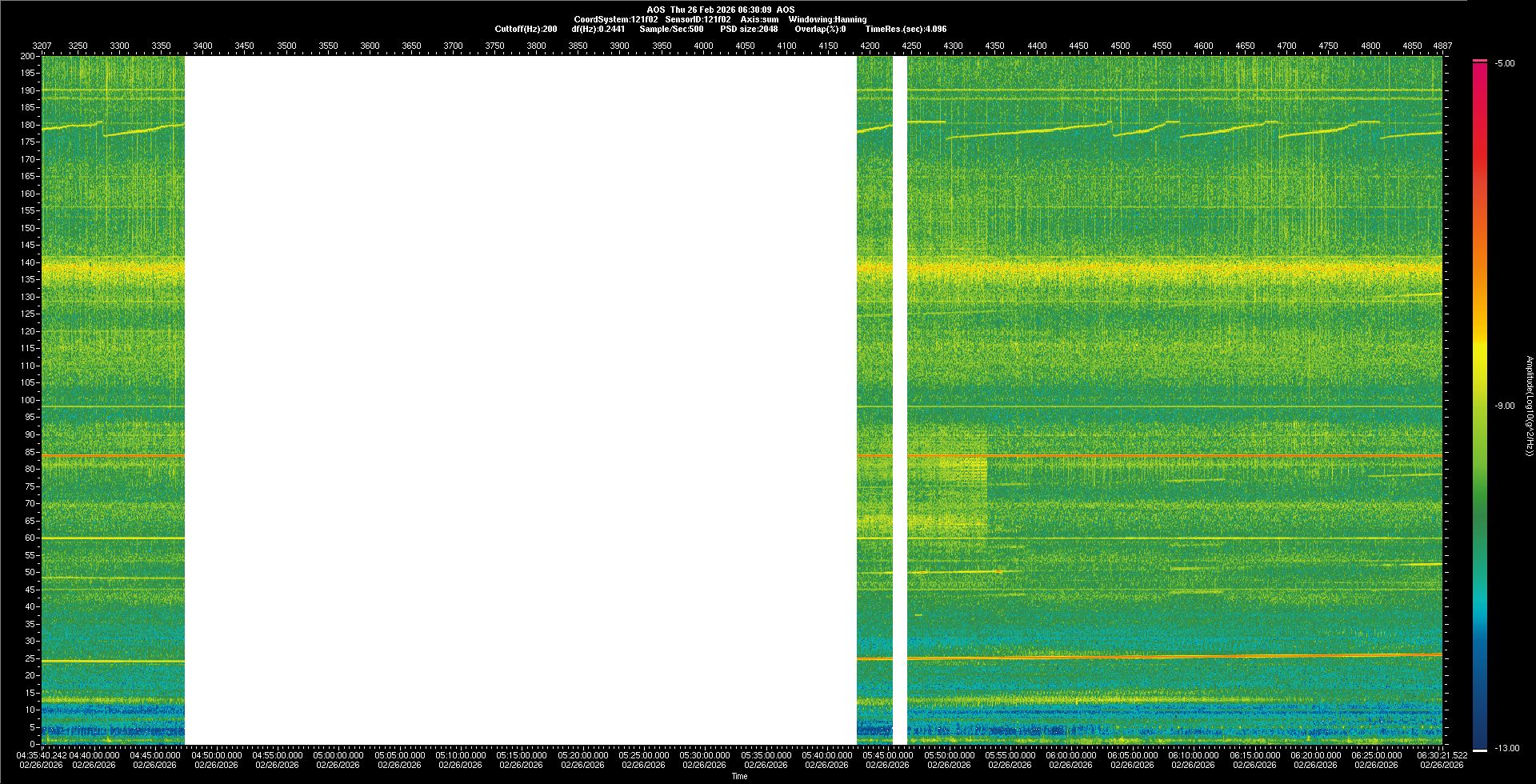This screenshot has height=784, width=1536.
Task: Click the Cutoff(Hz):200 header text
Action: coord(526,29)
